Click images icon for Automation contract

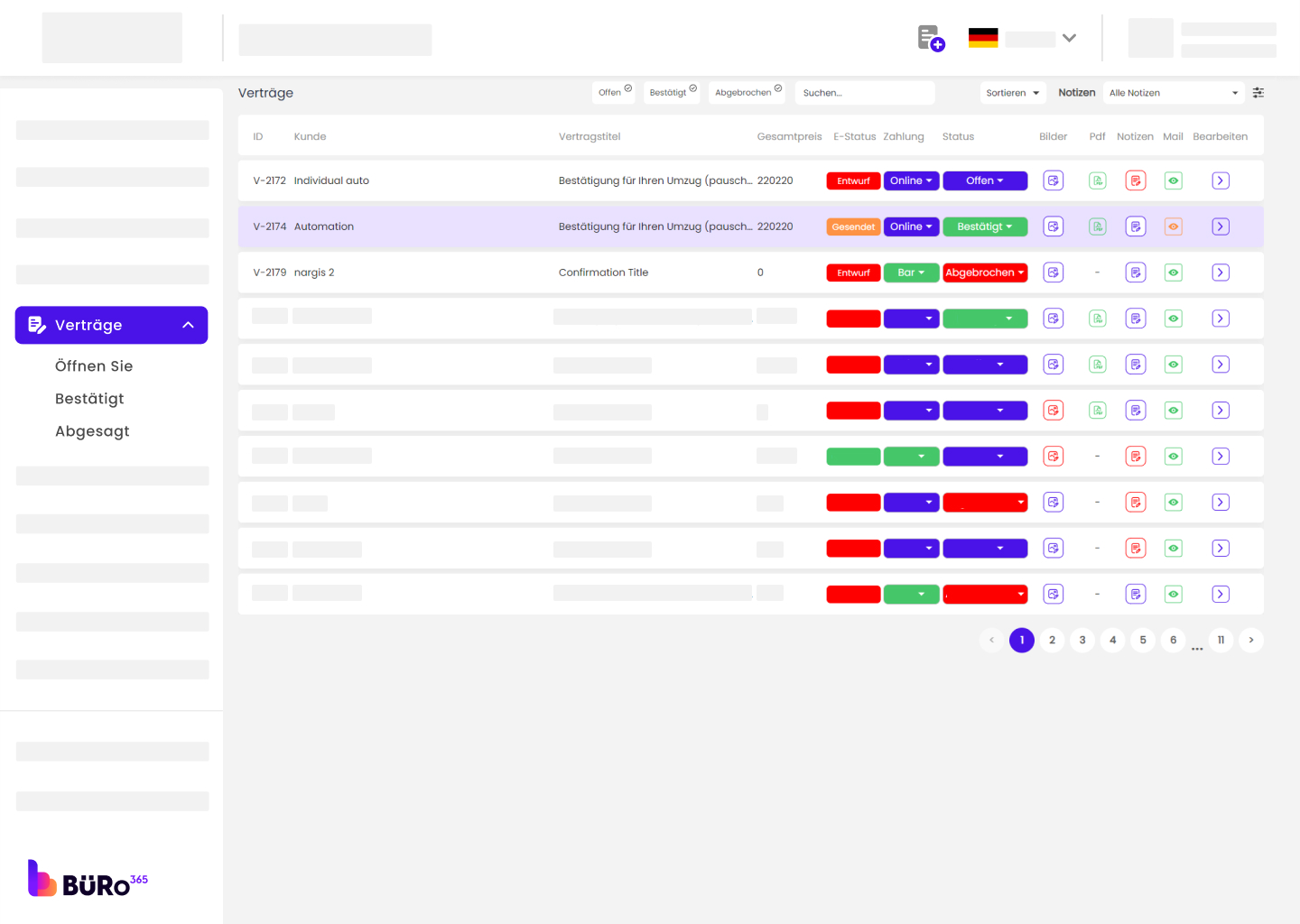[1053, 226]
